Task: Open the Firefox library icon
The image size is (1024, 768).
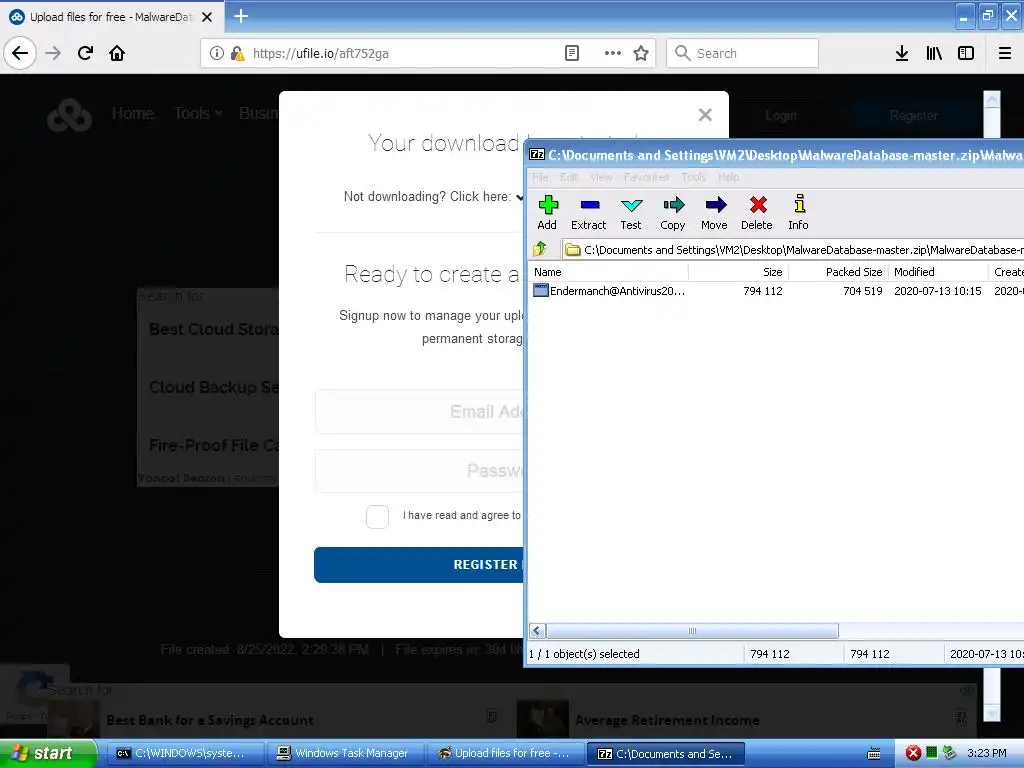Action: (934, 53)
